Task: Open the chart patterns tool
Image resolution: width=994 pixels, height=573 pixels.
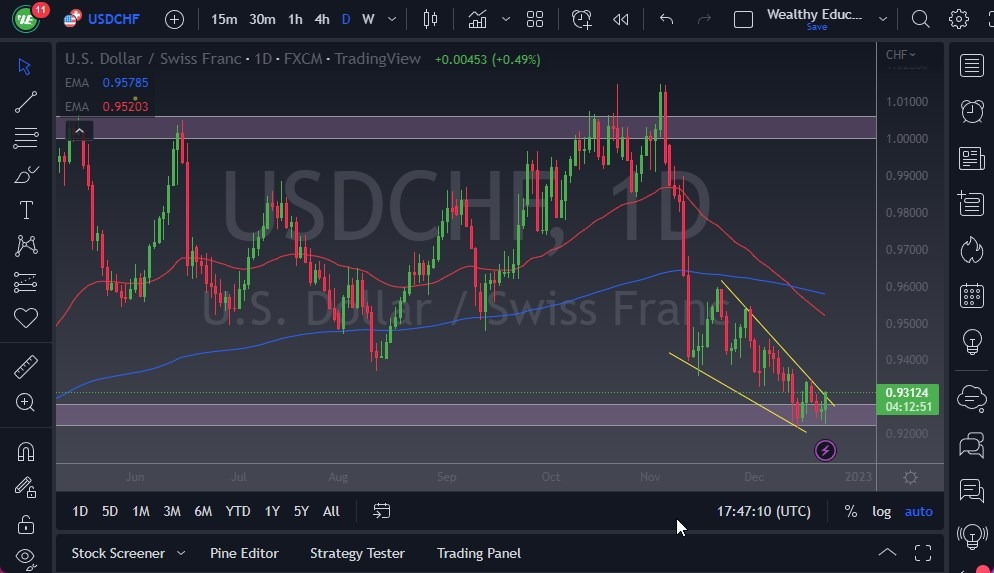Action: [x=25, y=246]
